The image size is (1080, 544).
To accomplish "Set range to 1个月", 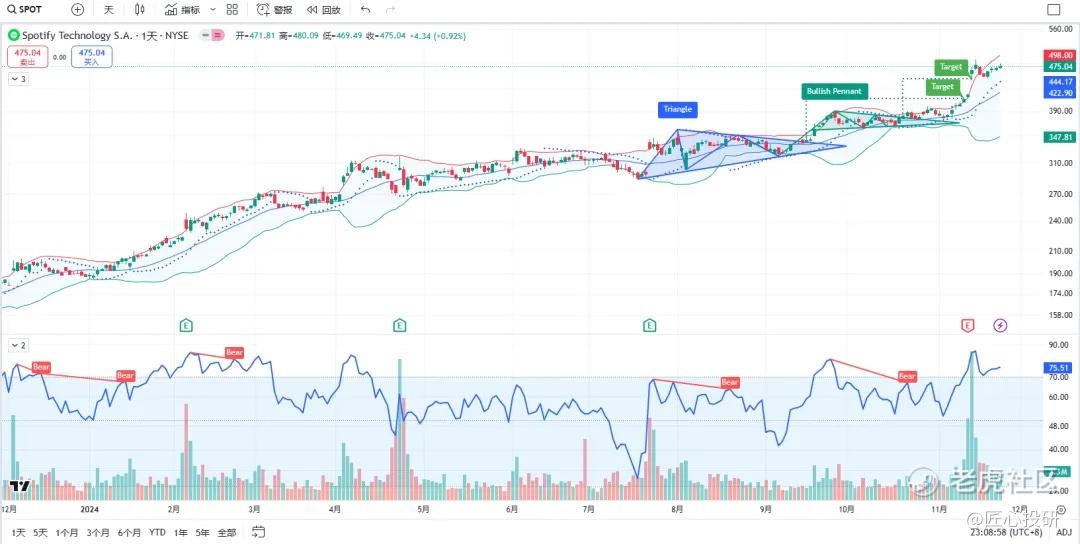I will point(67,532).
